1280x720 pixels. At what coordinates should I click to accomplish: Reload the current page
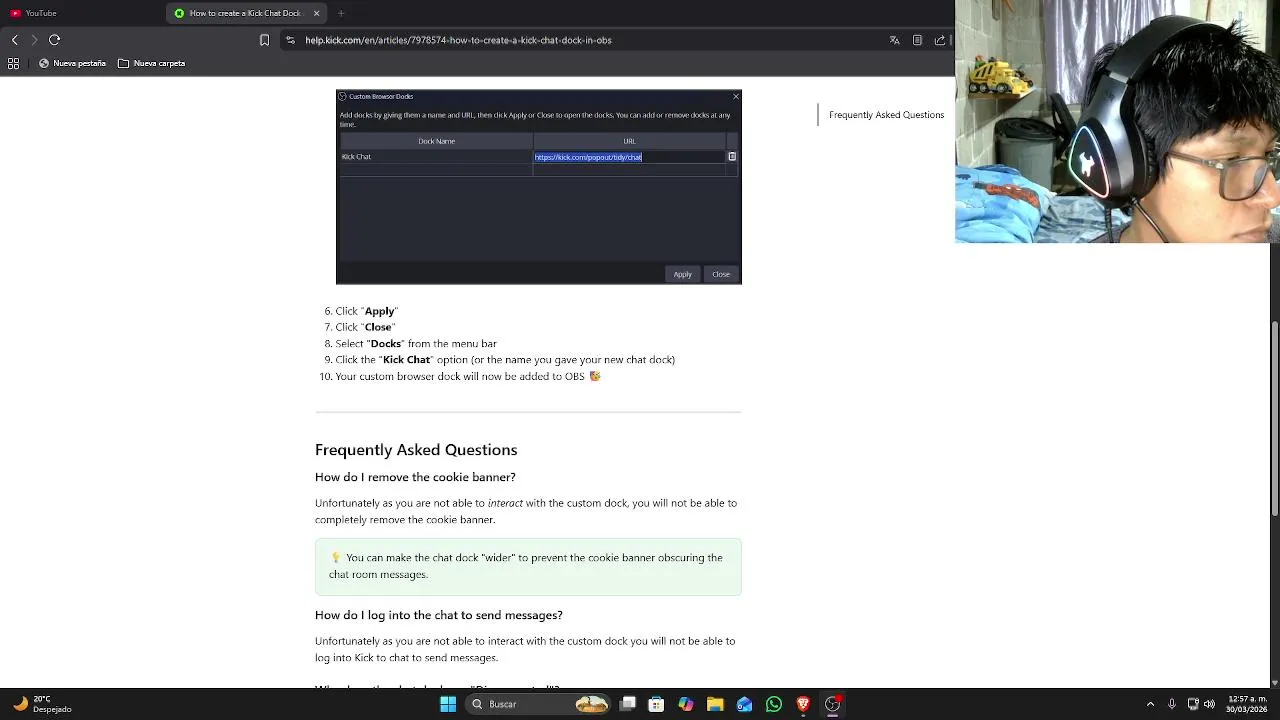point(55,40)
